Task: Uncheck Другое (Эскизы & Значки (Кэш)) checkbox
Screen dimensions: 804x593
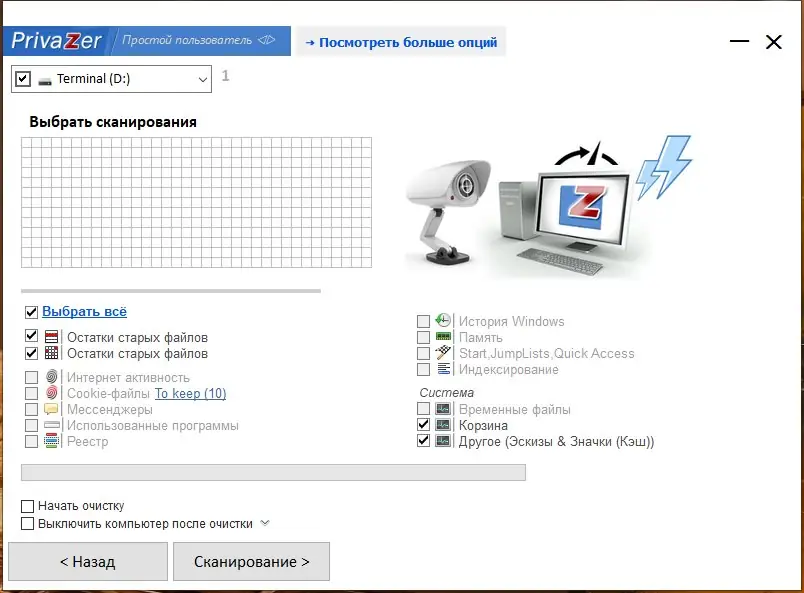Action: coord(423,440)
